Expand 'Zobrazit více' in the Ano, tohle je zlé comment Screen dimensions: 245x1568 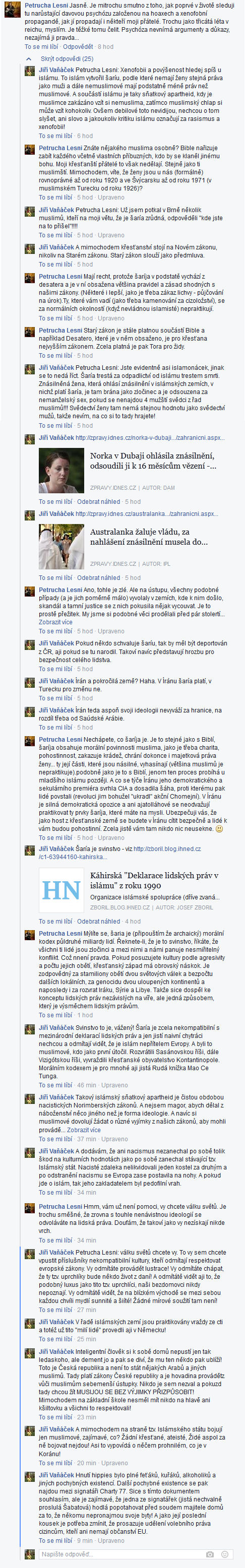point(55,622)
